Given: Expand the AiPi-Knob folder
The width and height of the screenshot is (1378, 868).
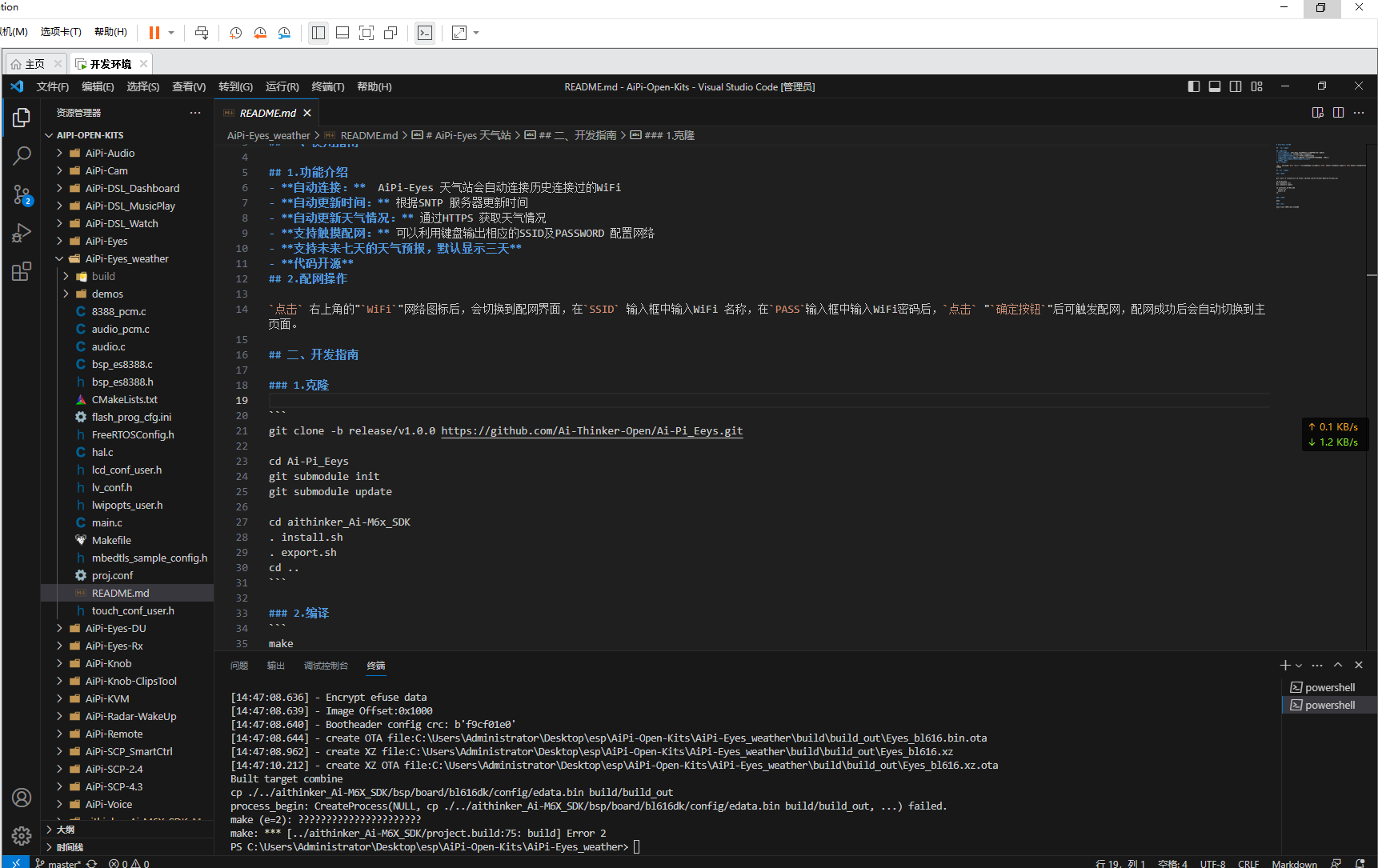Looking at the screenshot, I should pos(108,663).
